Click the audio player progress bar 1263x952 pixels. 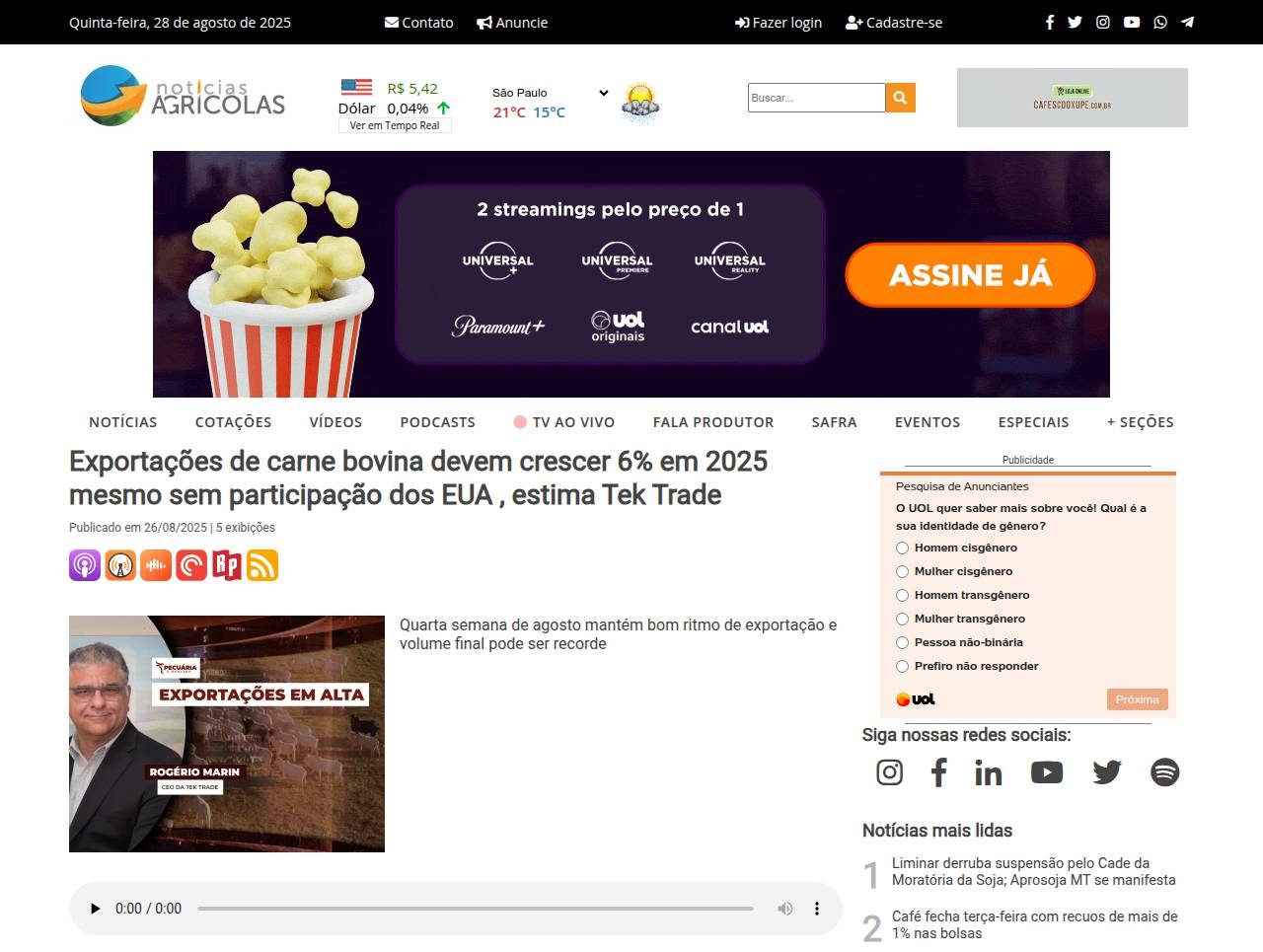click(x=475, y=909)
